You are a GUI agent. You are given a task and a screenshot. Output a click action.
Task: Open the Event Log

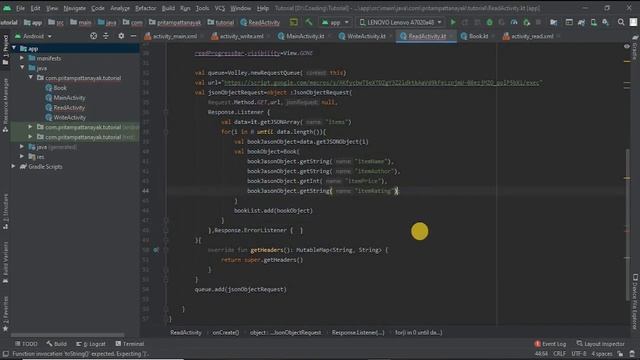coord(550,344)
